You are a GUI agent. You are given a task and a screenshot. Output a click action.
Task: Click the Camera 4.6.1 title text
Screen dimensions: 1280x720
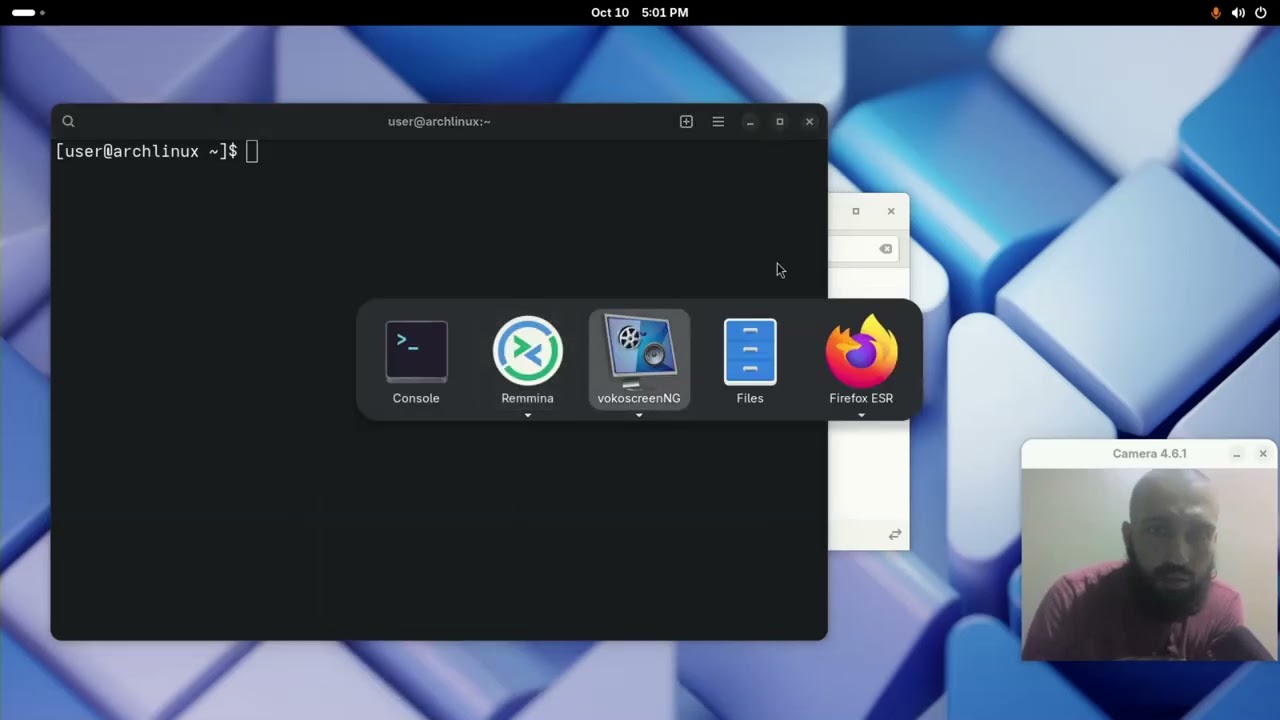1150,454
